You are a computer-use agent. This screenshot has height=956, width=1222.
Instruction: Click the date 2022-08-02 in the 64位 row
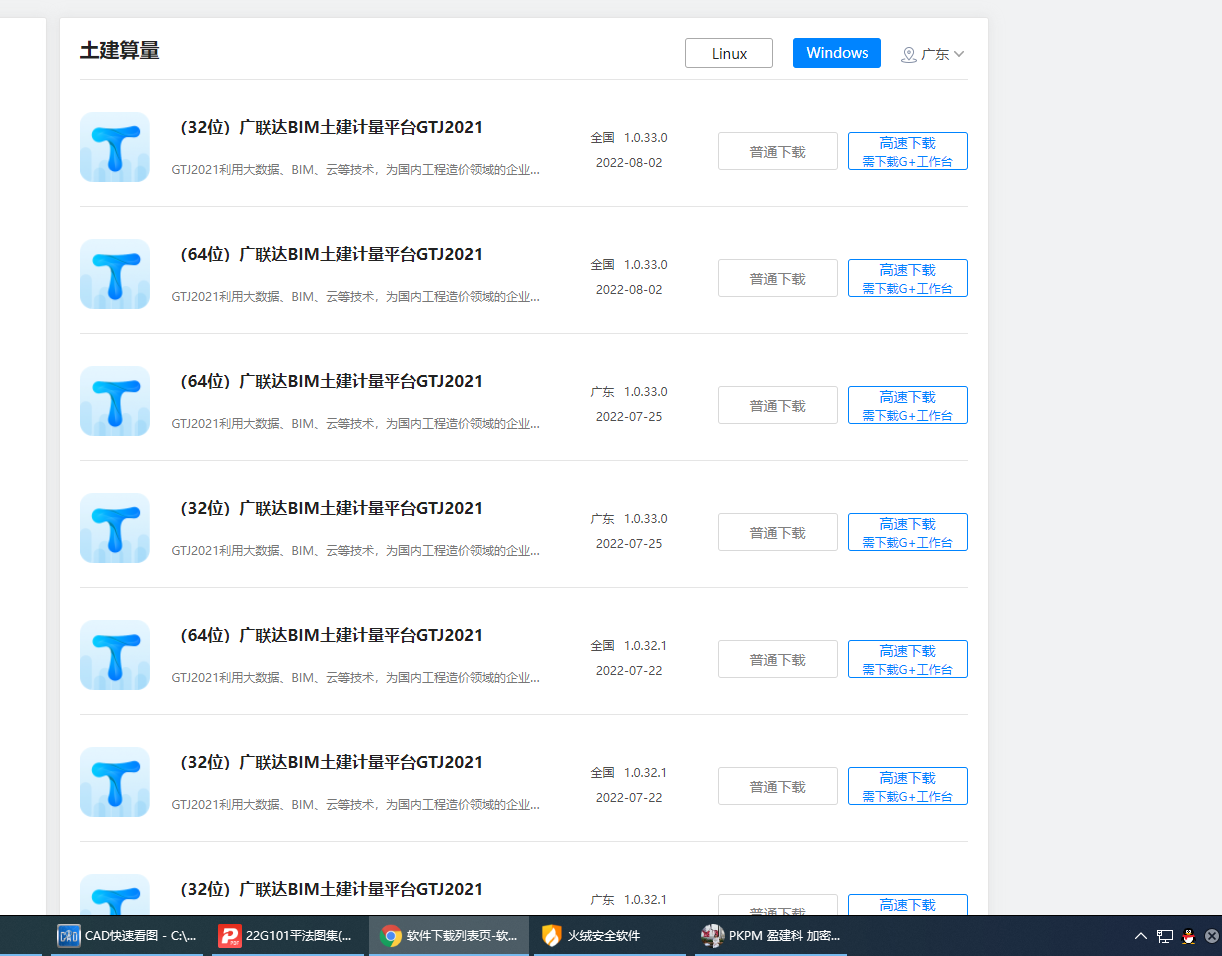pos(629,290)
